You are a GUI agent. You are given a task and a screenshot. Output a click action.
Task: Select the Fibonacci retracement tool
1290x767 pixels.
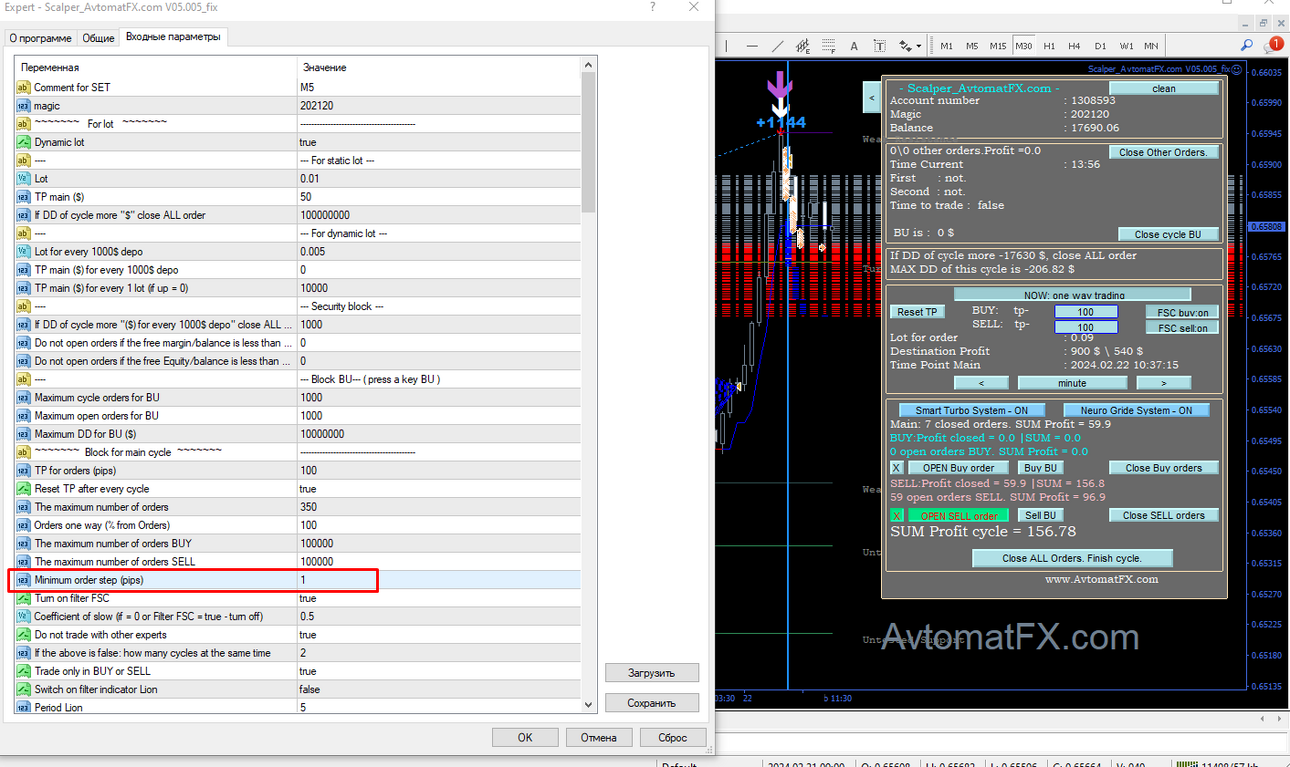point(828,46)
